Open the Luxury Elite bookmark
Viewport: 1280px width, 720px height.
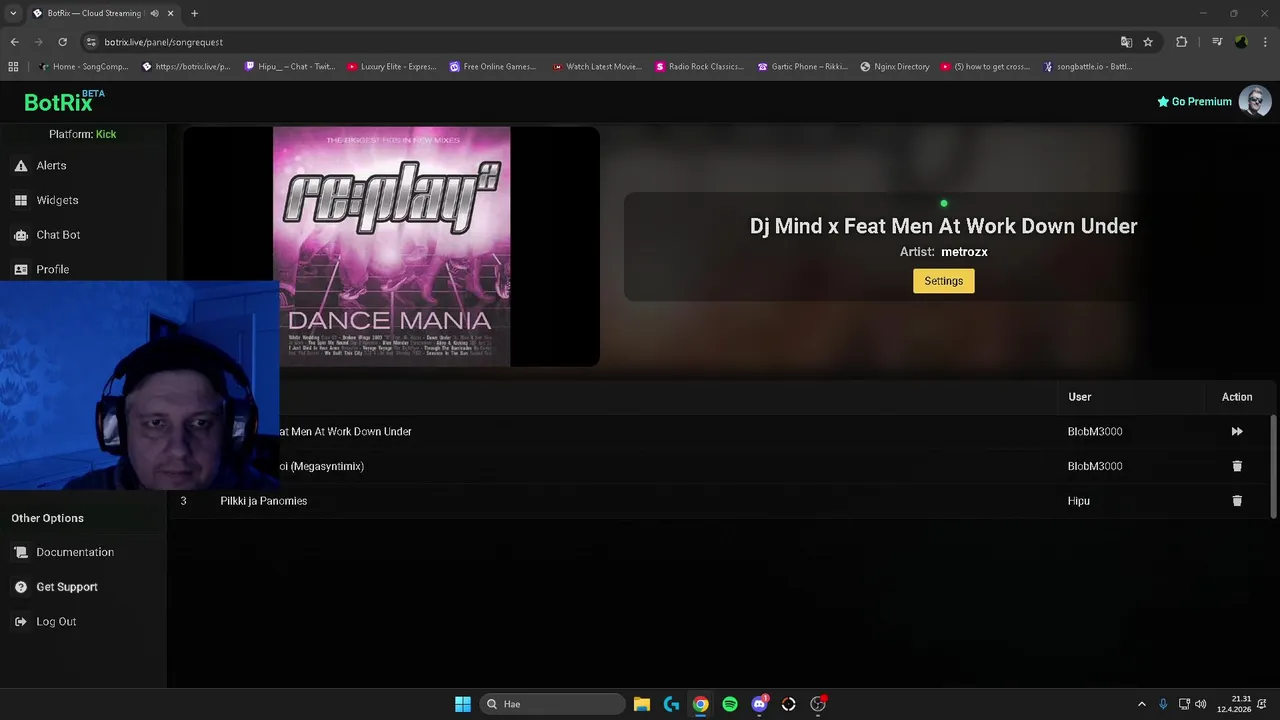click(391, 67)
